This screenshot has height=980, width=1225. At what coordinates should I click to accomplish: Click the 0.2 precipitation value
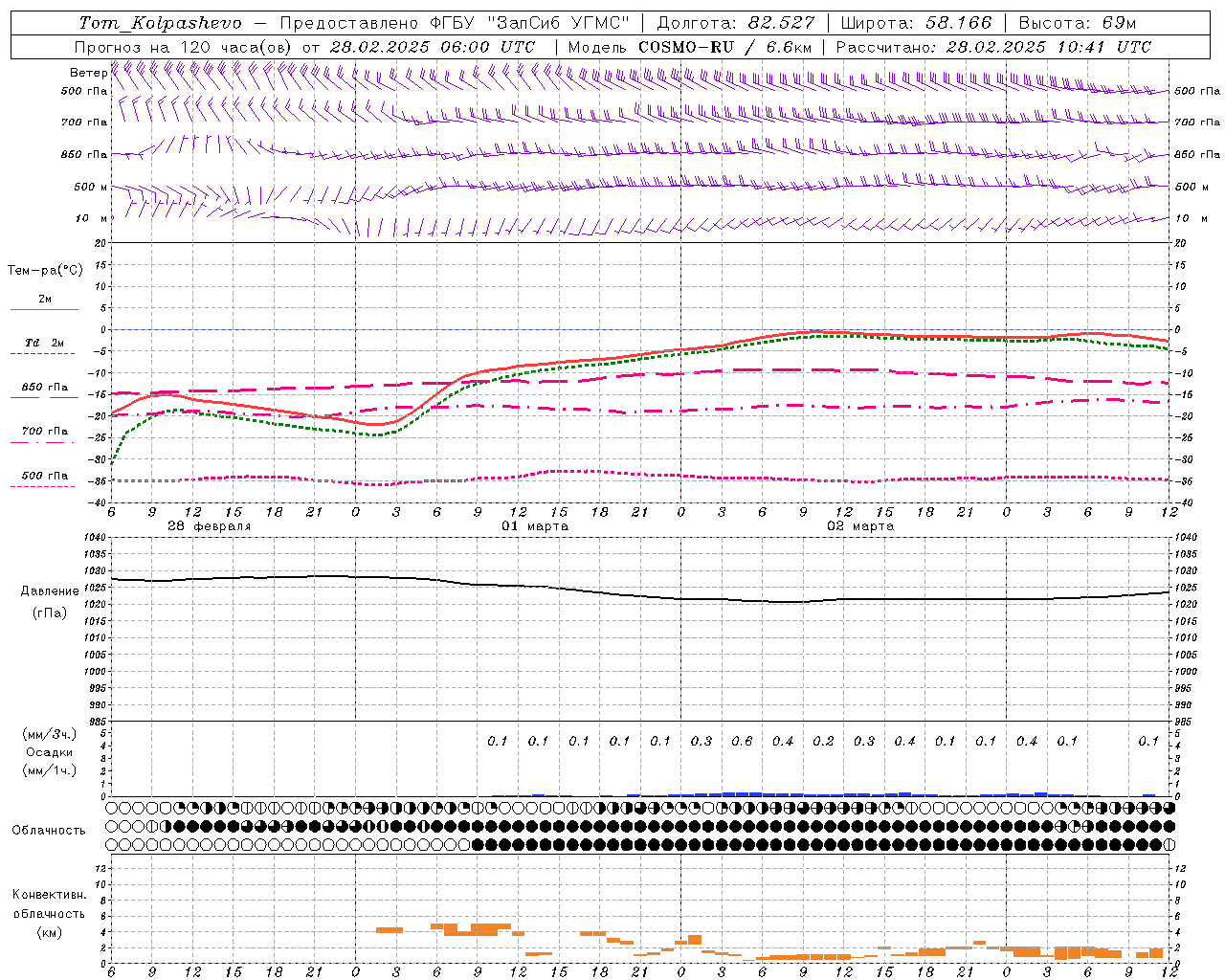pos(823,742)
